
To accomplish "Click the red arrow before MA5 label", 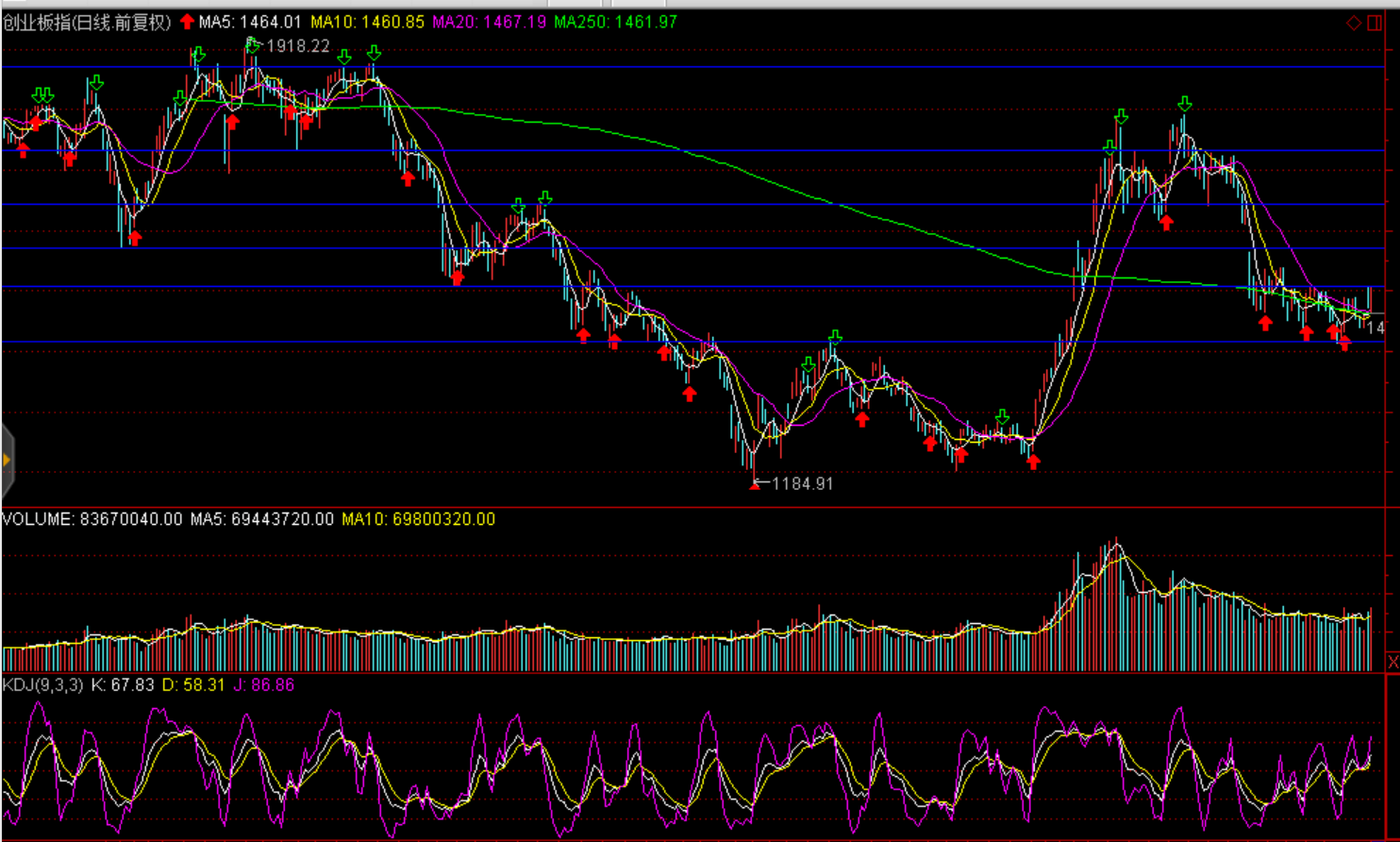I will (x=187, y=22).
